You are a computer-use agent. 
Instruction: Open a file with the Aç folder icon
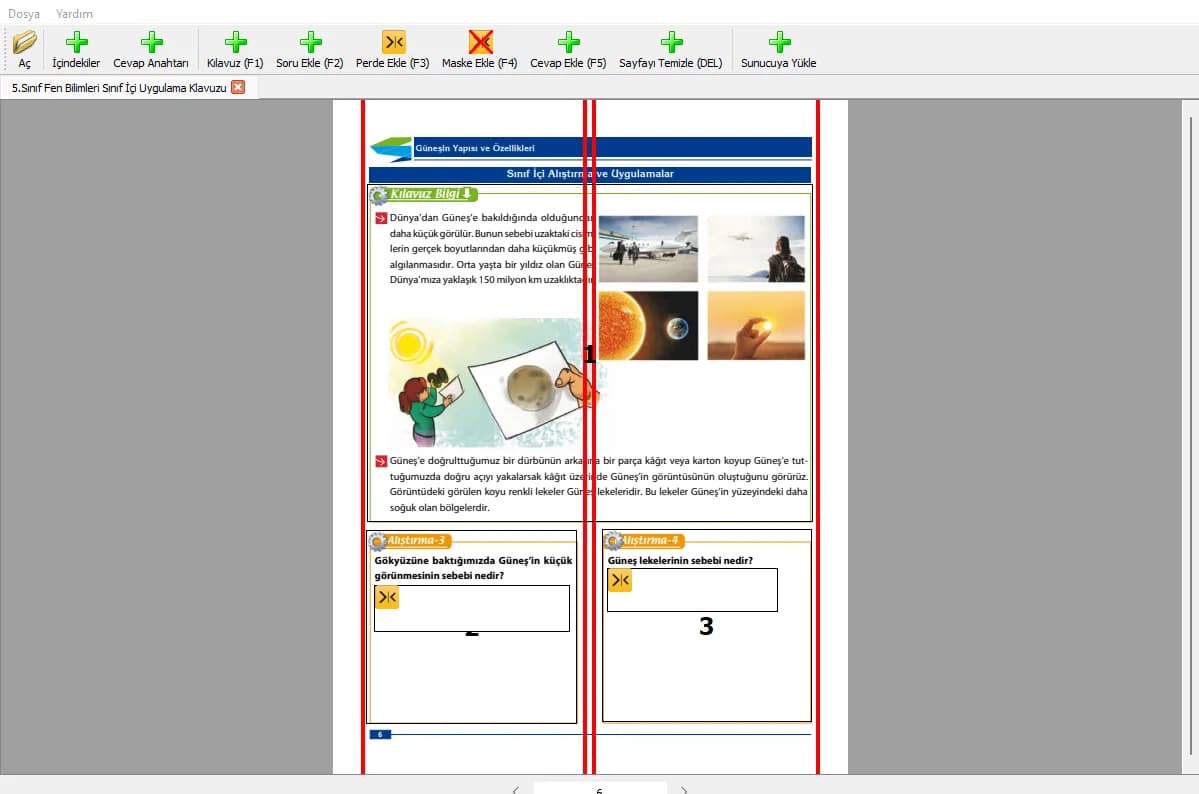click(x=24, y=50)
